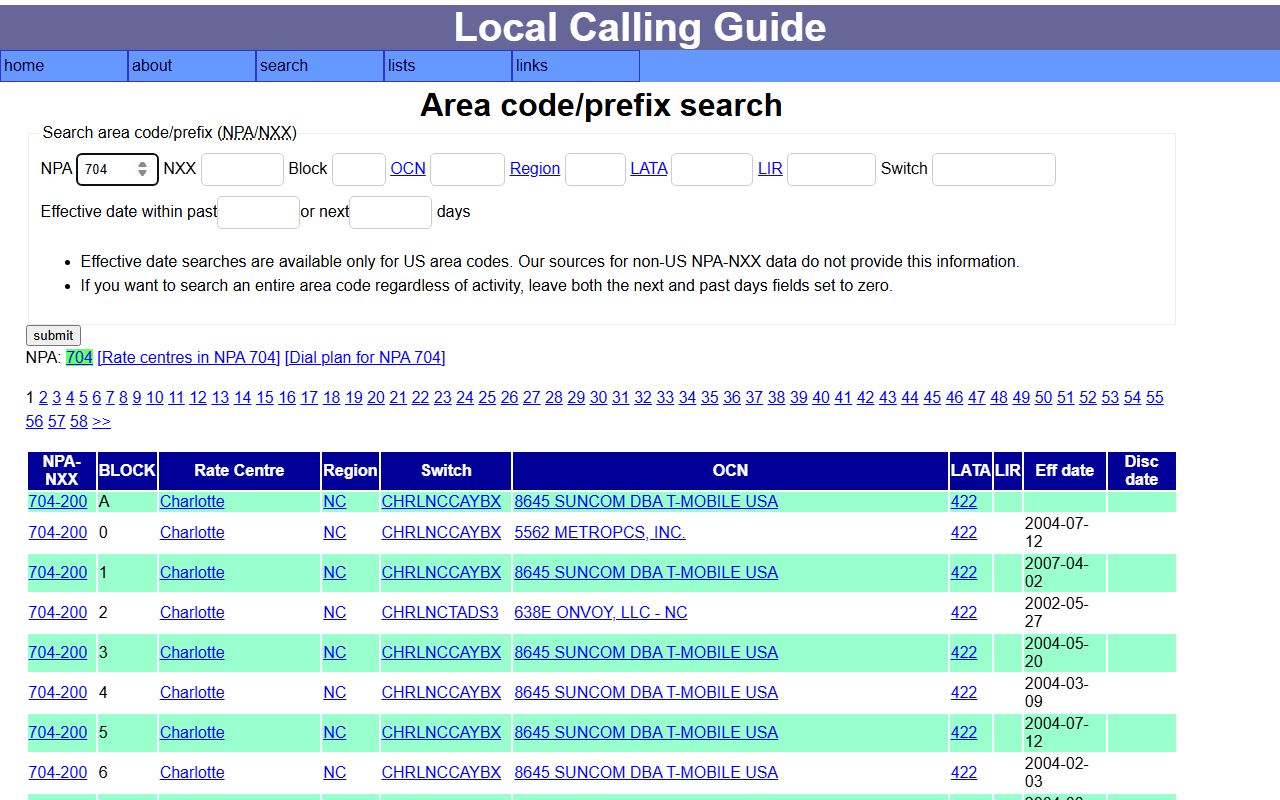The image size is (1280, 800).
Task: Click the OCN input field
Action: [x=467, y=169]
